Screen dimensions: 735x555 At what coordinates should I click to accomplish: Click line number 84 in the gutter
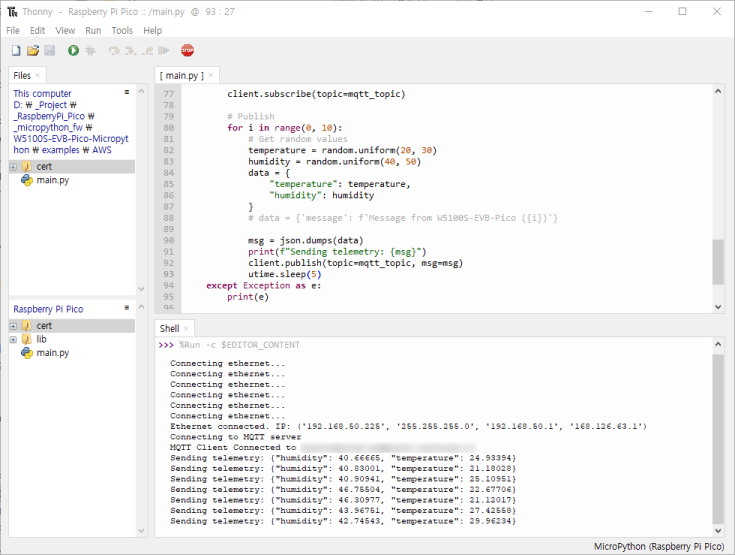[x=168, y=173]
